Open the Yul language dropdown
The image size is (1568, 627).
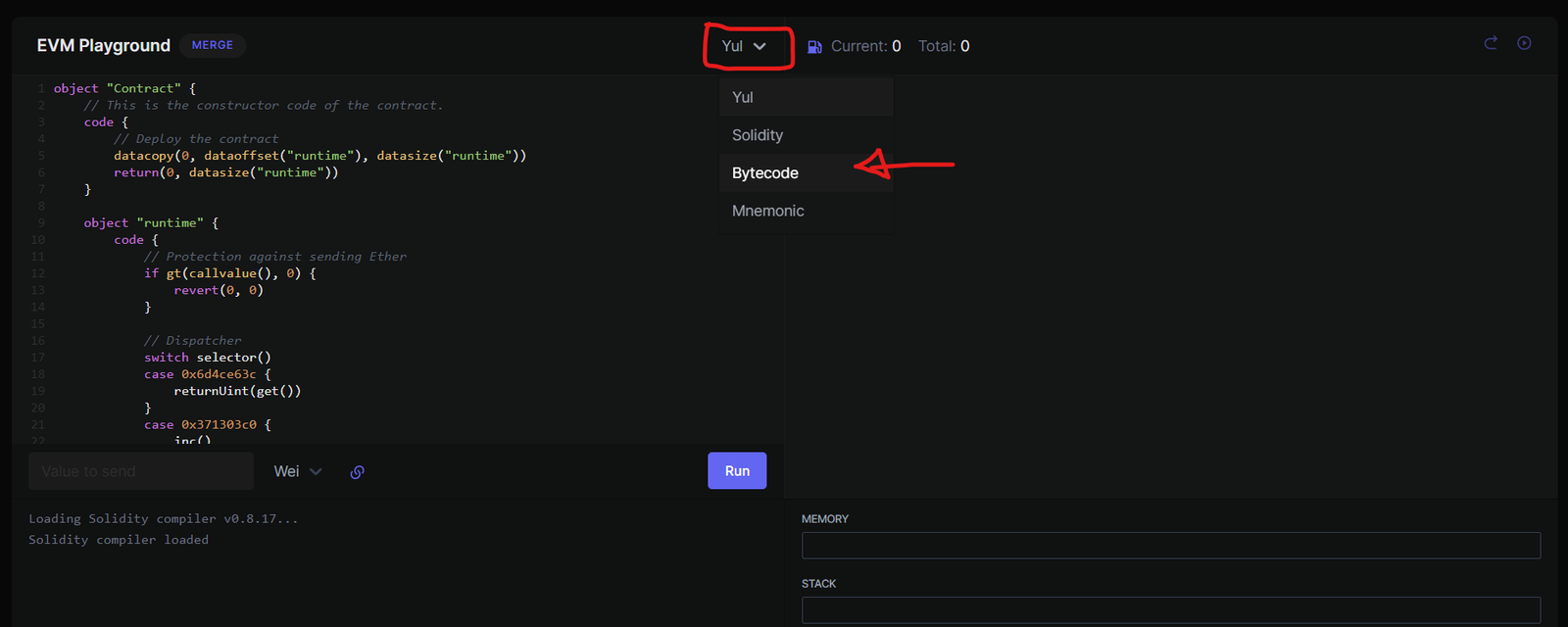pos(744,46)
